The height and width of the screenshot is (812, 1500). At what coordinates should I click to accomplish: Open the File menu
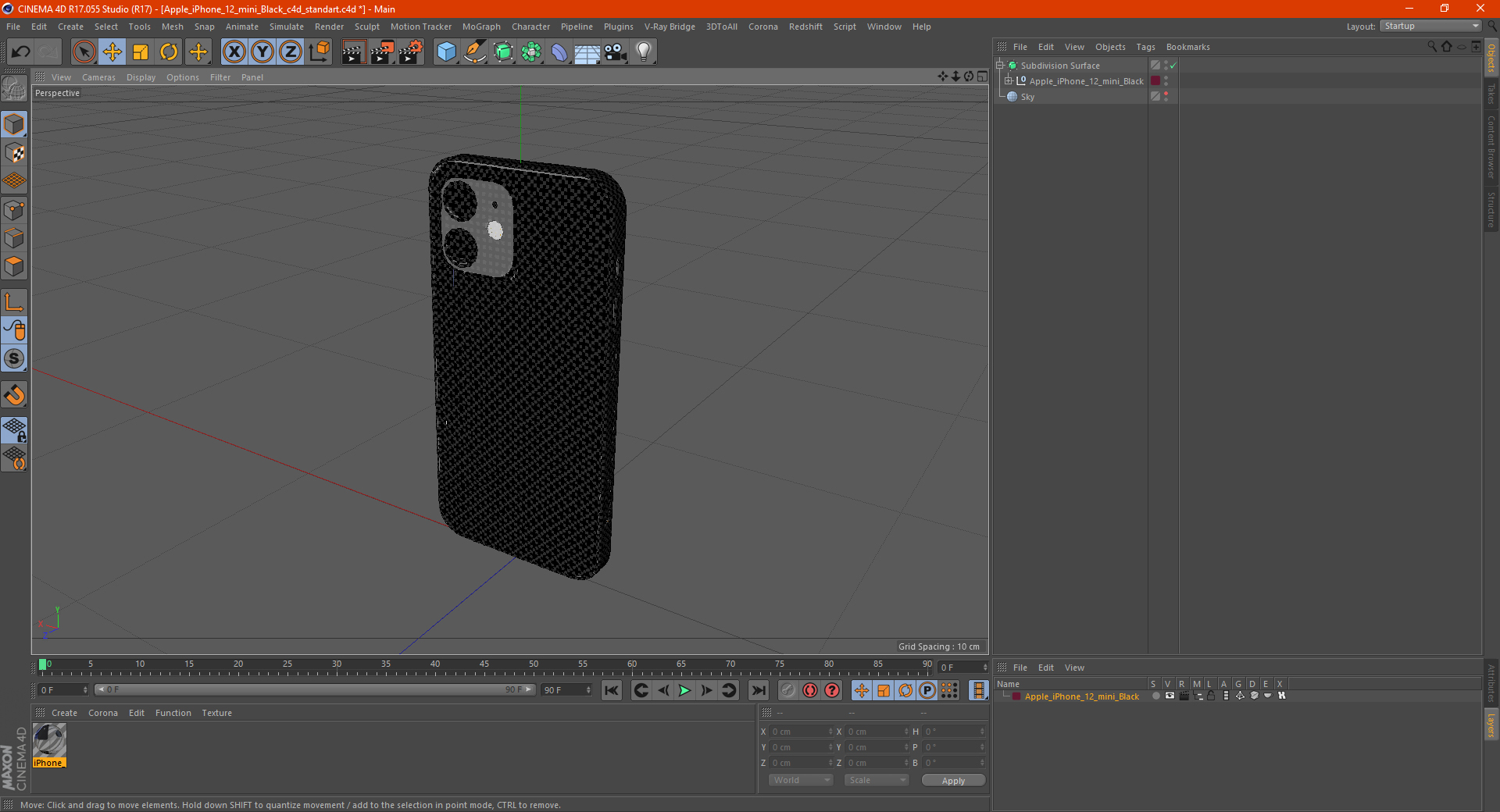point(13,27)
